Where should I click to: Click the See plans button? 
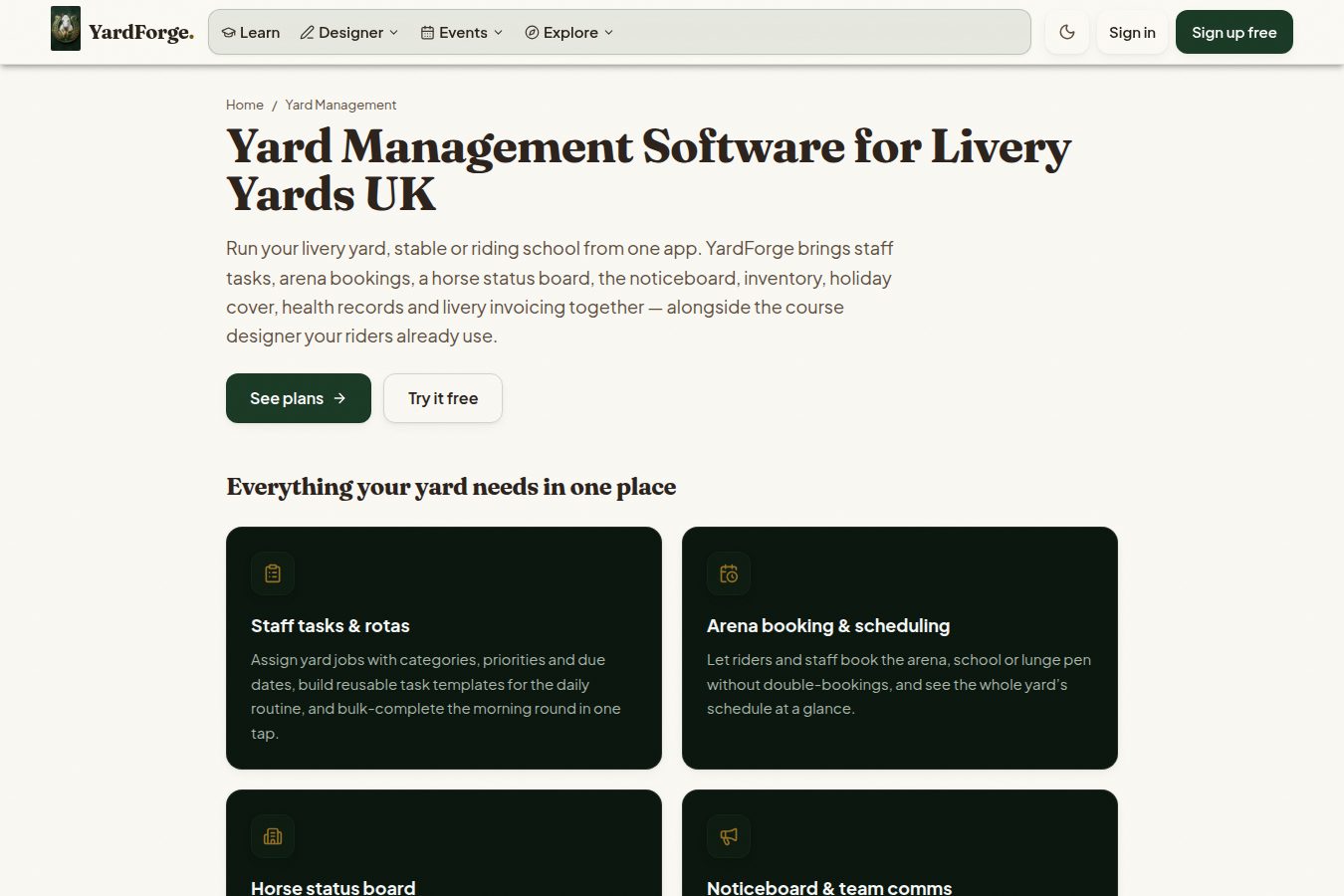(x=299, y=398)
